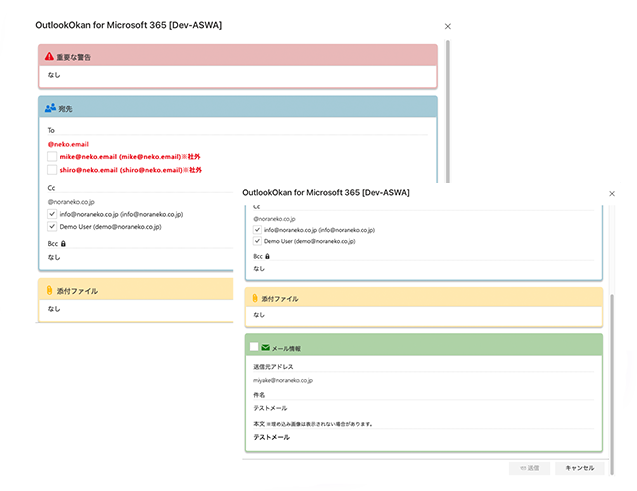Click the red warning triangle icon
This screenshot has width=637, height=491.
click(x=49, y=56)
